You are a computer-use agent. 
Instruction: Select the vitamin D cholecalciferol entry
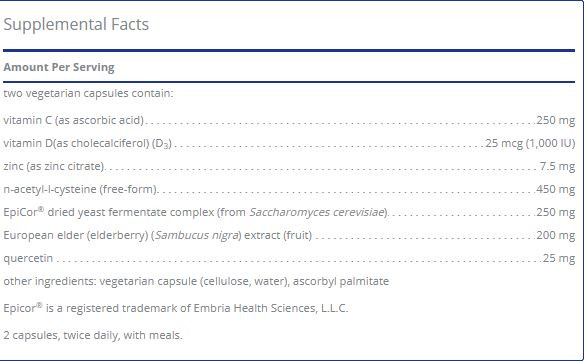pos(88,143)
